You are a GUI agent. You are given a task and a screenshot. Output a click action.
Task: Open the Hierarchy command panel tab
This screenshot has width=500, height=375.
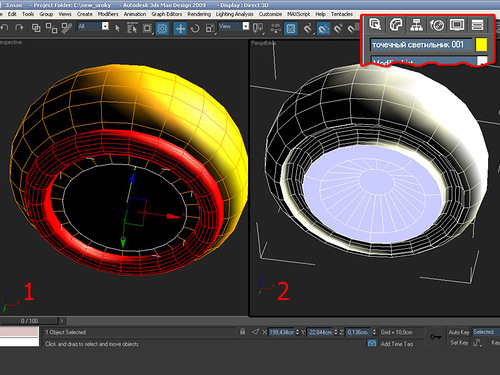pyautogui.click(x=416, y=25)
